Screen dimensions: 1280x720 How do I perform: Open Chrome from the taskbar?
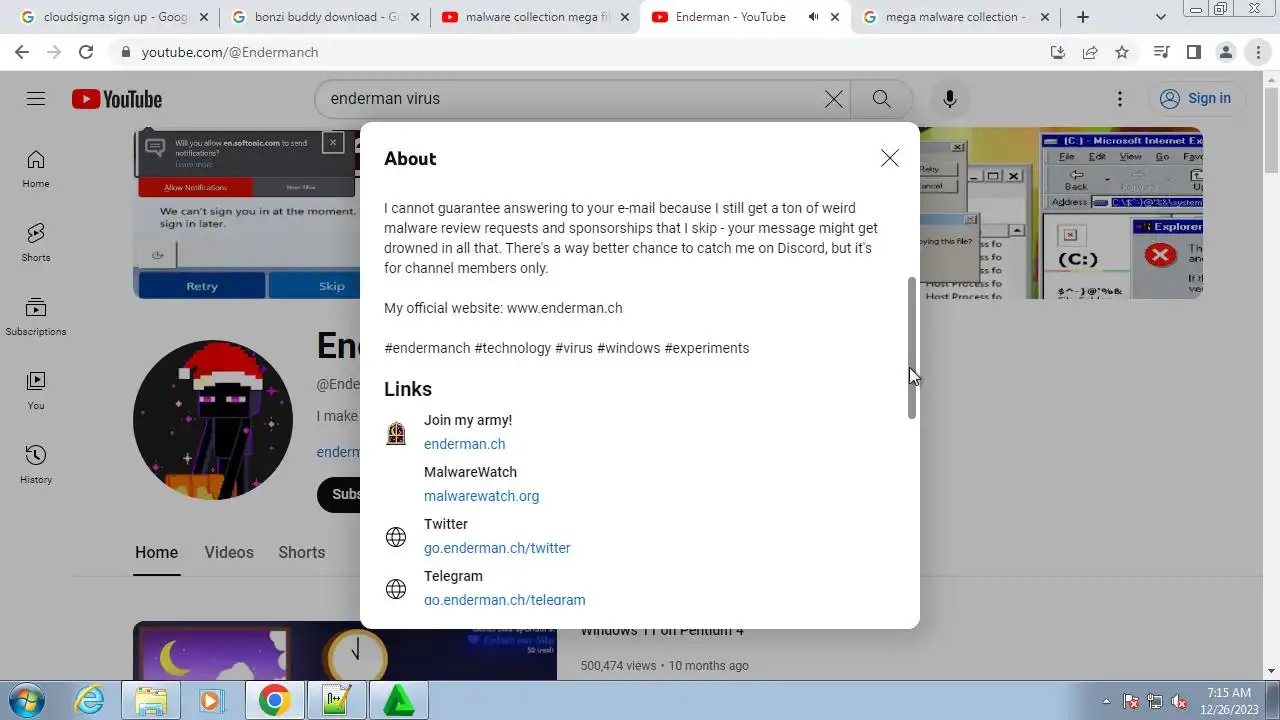[274, 700]
